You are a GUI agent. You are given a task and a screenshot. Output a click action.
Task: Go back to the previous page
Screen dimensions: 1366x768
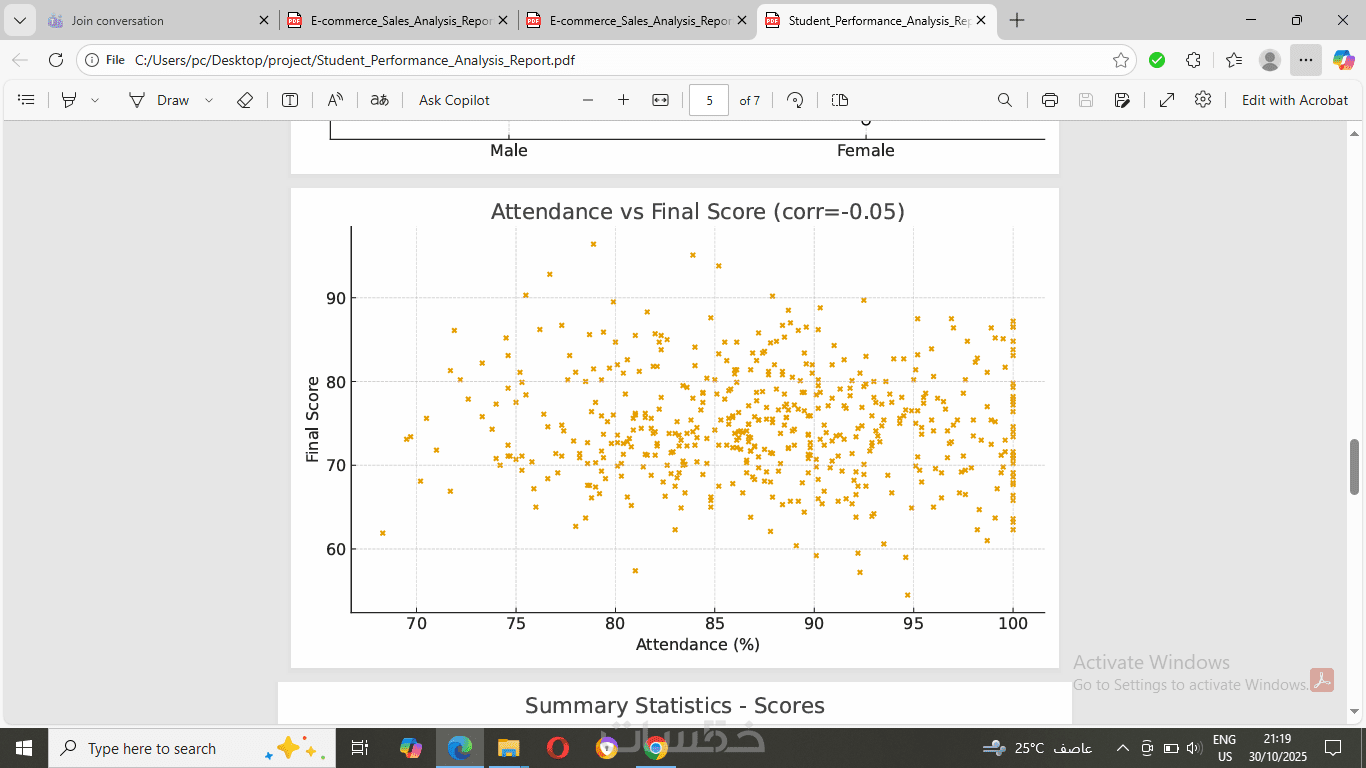20,60
